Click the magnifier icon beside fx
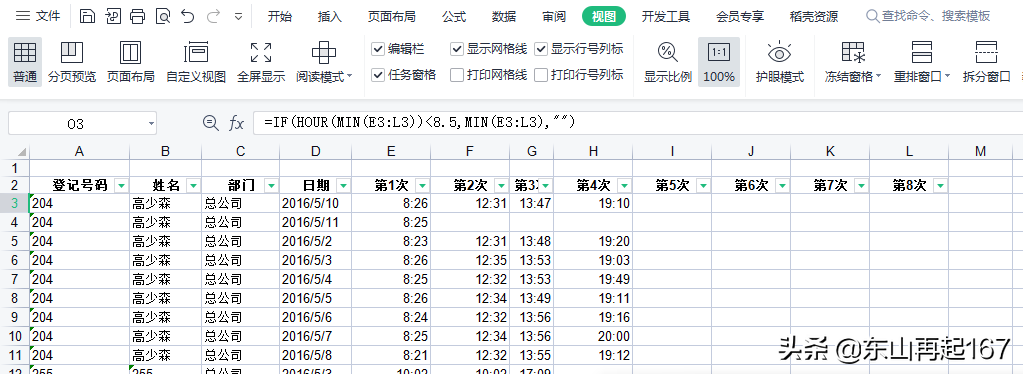Screen dimensions: 1023x374 [x=211, y=123]
